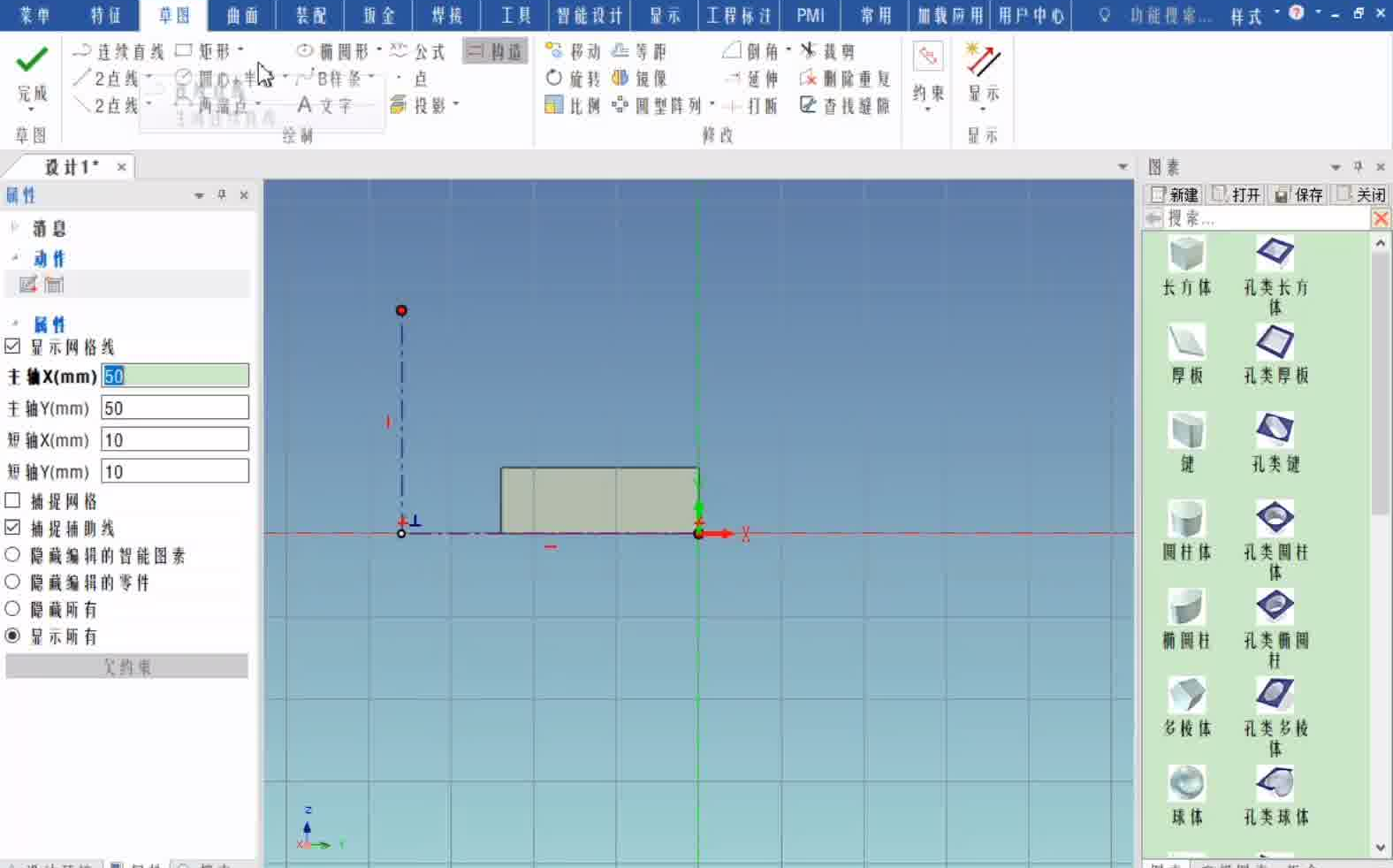Open the 投影 projection dropdown arrow
Viewport: 1393px width, 868px height.
click(456, 104)
